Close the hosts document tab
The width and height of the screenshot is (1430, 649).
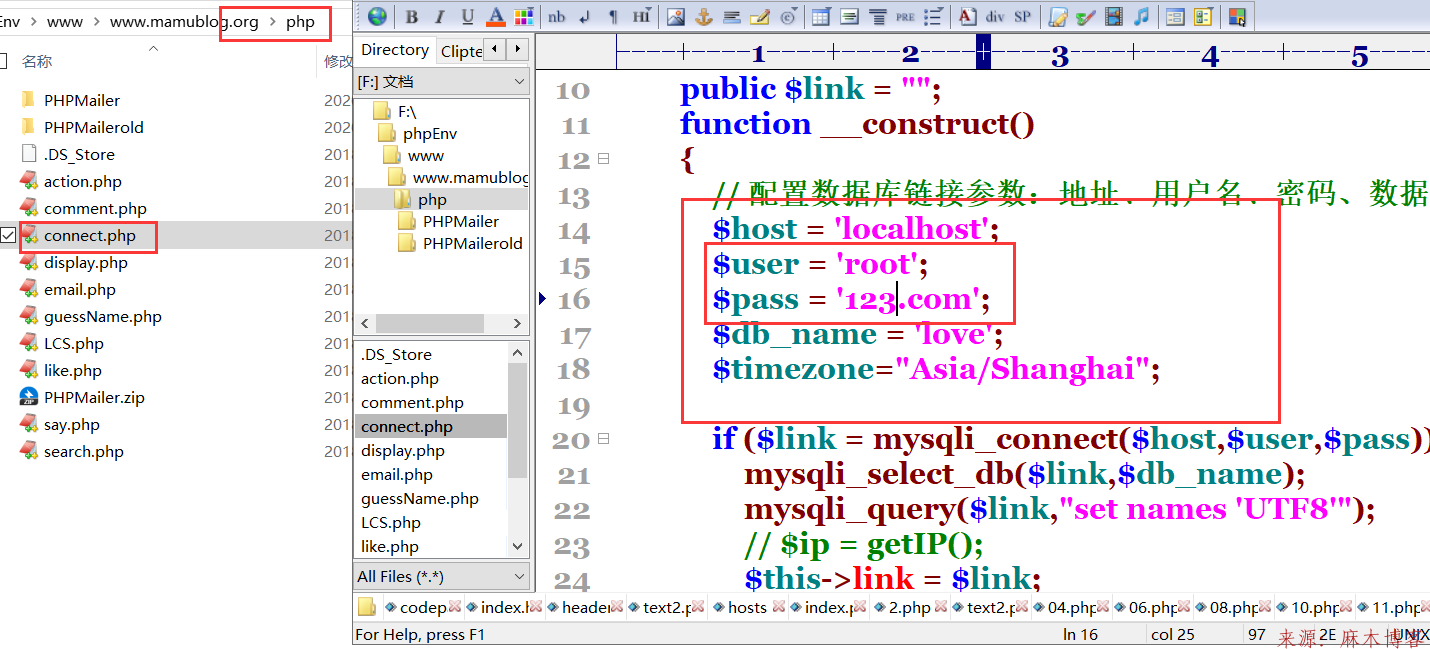tap(779, 607)
